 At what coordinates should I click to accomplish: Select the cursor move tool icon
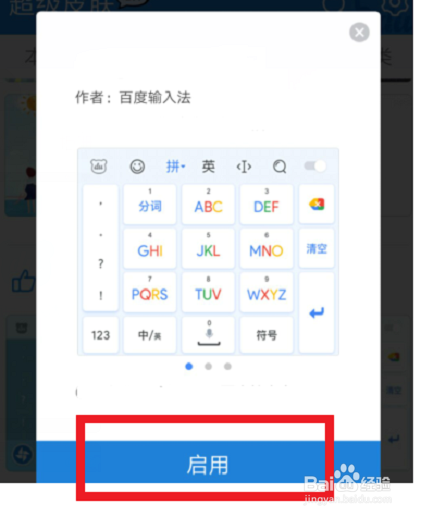(244, 166)
